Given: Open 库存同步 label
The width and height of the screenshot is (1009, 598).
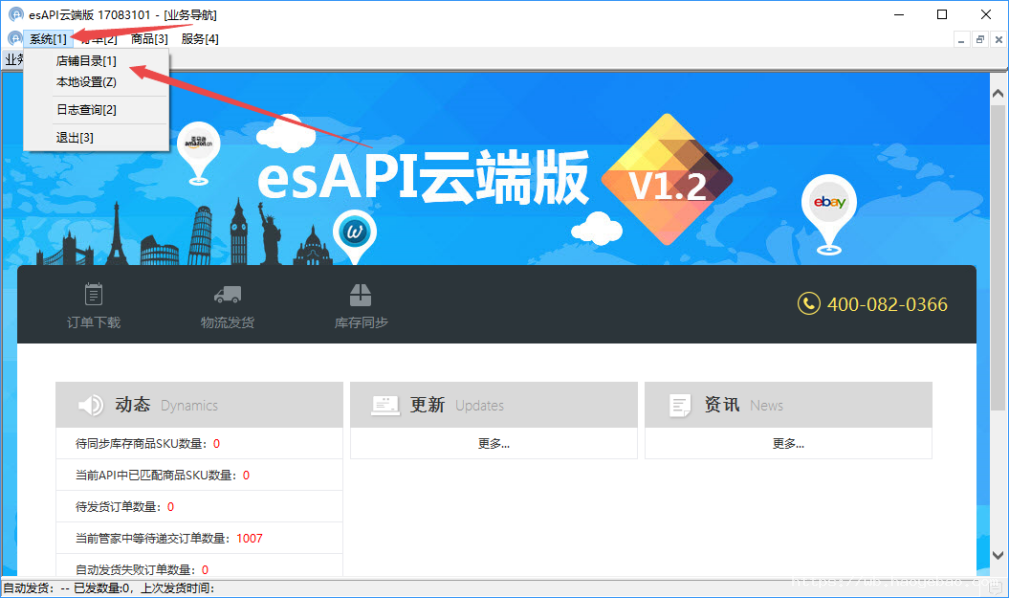Looking at the screenshot, I should pyautogui.click(x=361, y=322).
